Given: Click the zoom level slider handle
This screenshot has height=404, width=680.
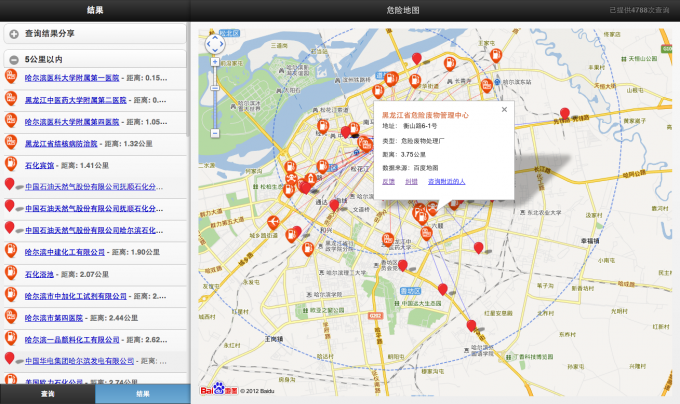Looking at the screenshot, I should point(215,88).
